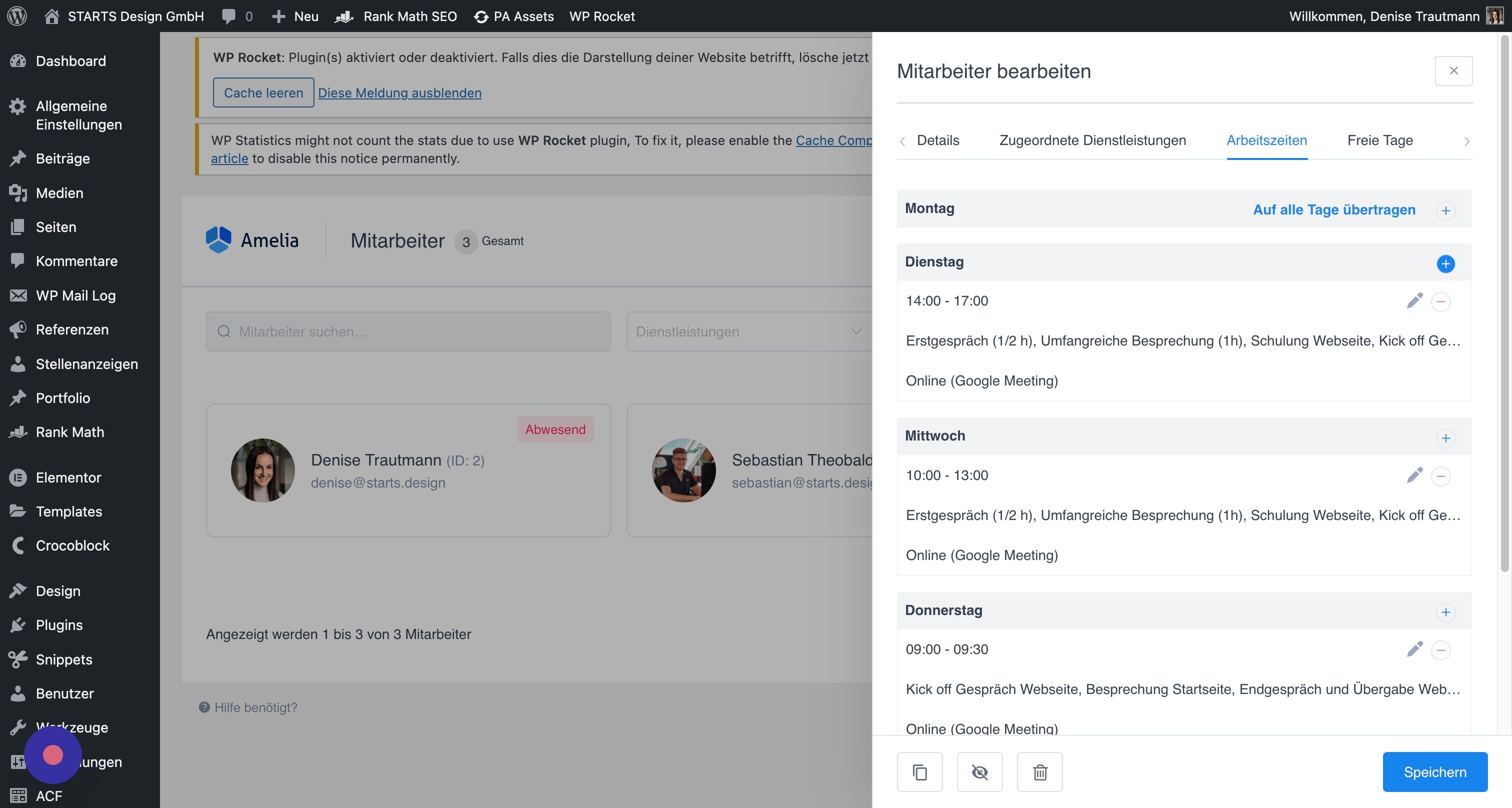Move the tab strip right with the chevron
Screen dimensions: 1512x808
1467,141
